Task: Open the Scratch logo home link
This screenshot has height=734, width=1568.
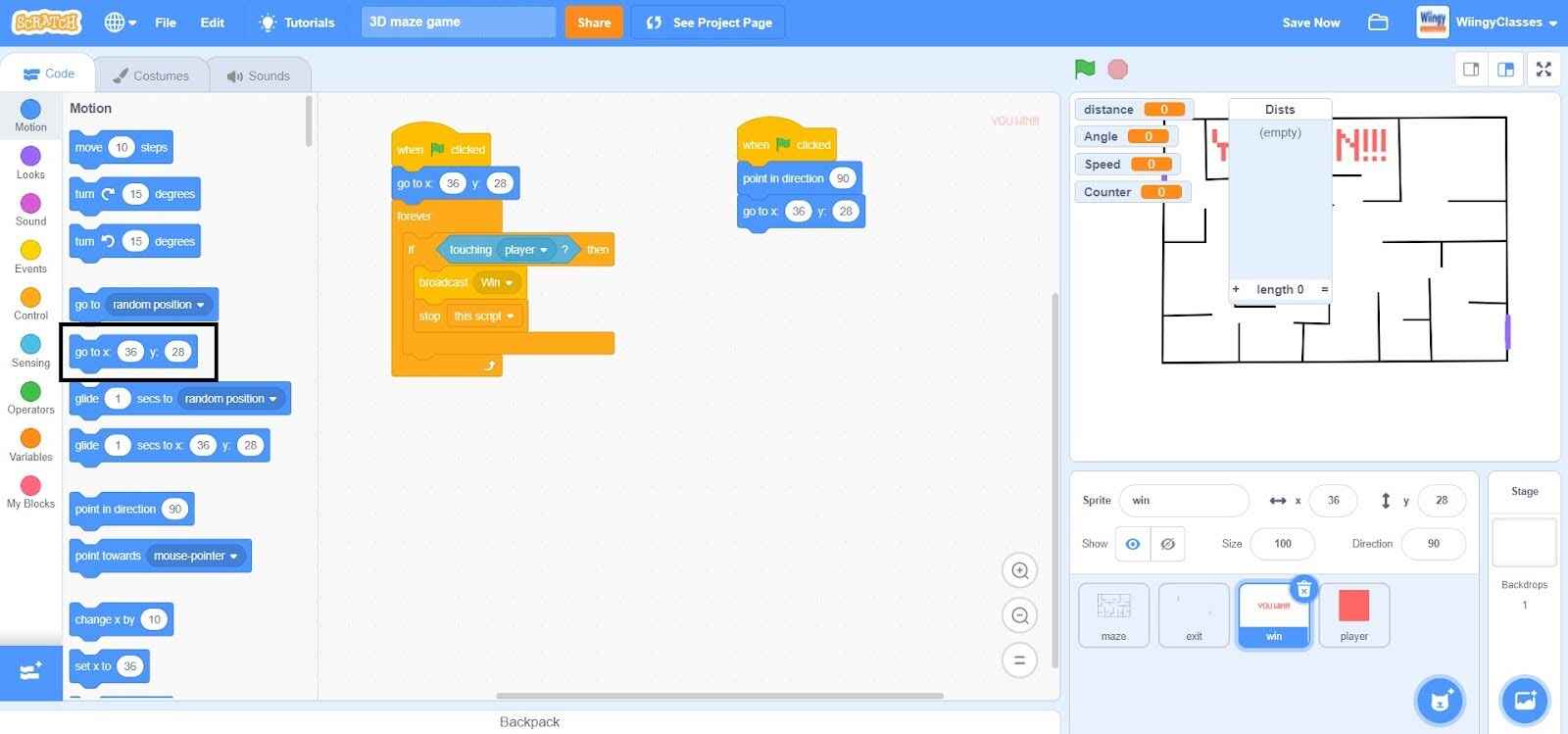Action: click(47, 22)
